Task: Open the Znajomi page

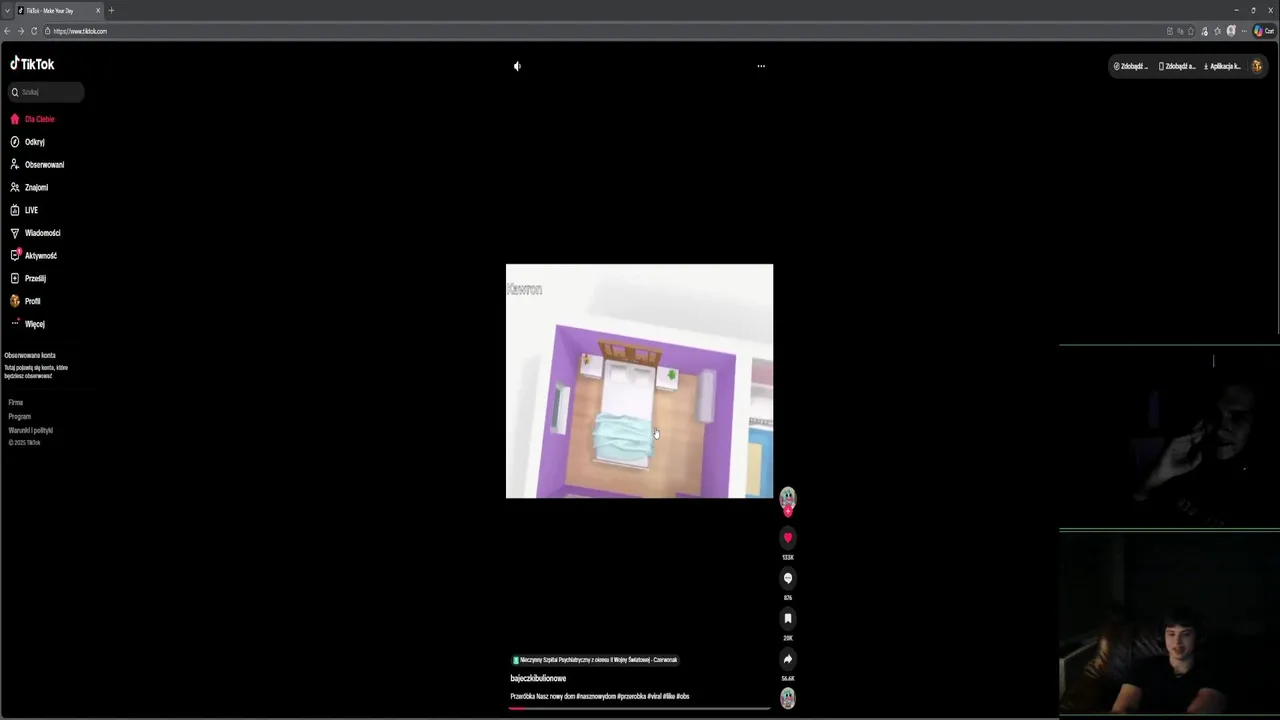Action: (x=29, y=187)
